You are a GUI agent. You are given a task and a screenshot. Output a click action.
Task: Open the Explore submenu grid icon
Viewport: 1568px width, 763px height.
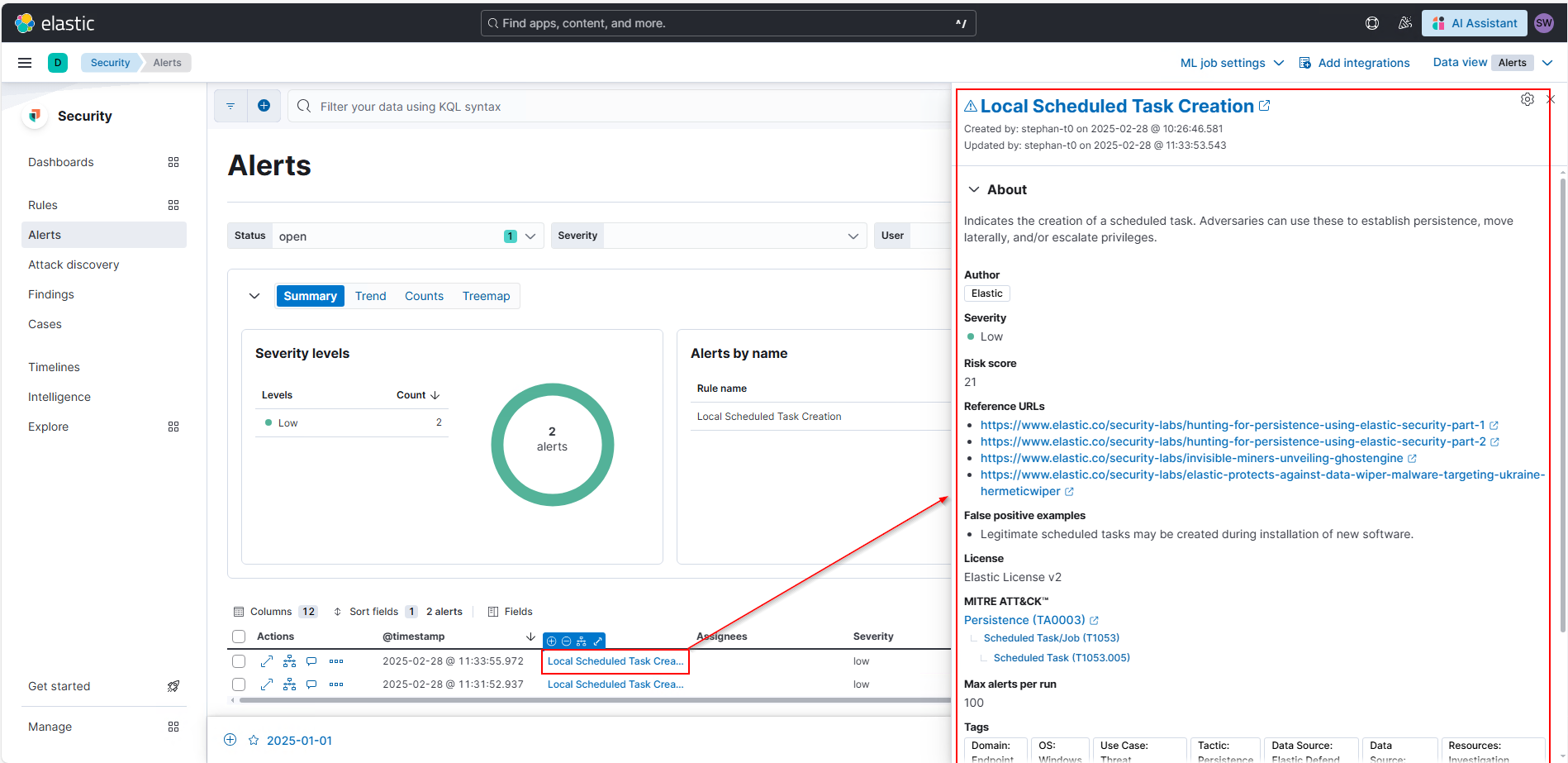pyautogui.click(x=173, y=427)
